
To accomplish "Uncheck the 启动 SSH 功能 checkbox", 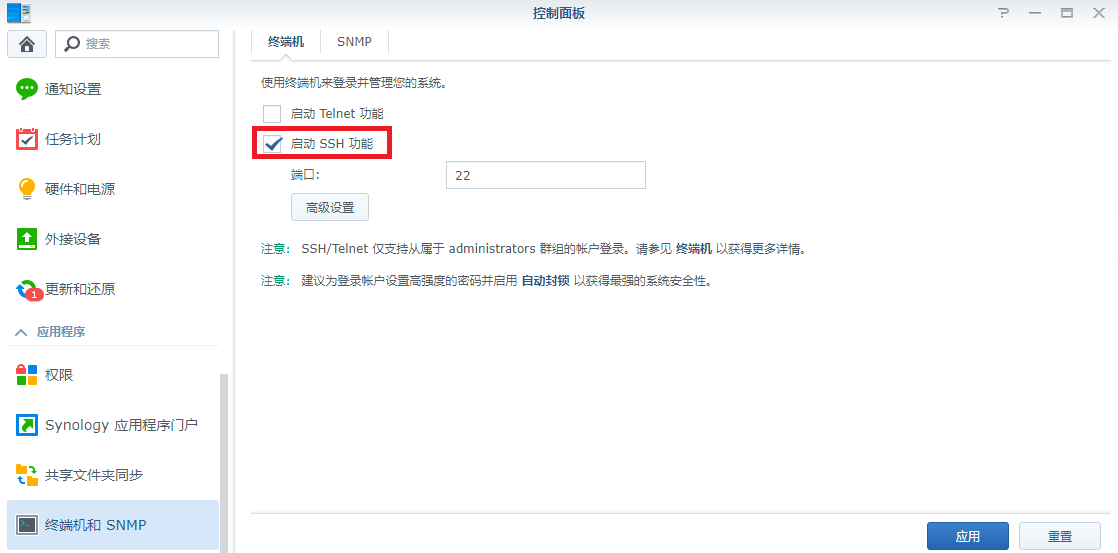I will pyautogui.click(x=272, y=144).
